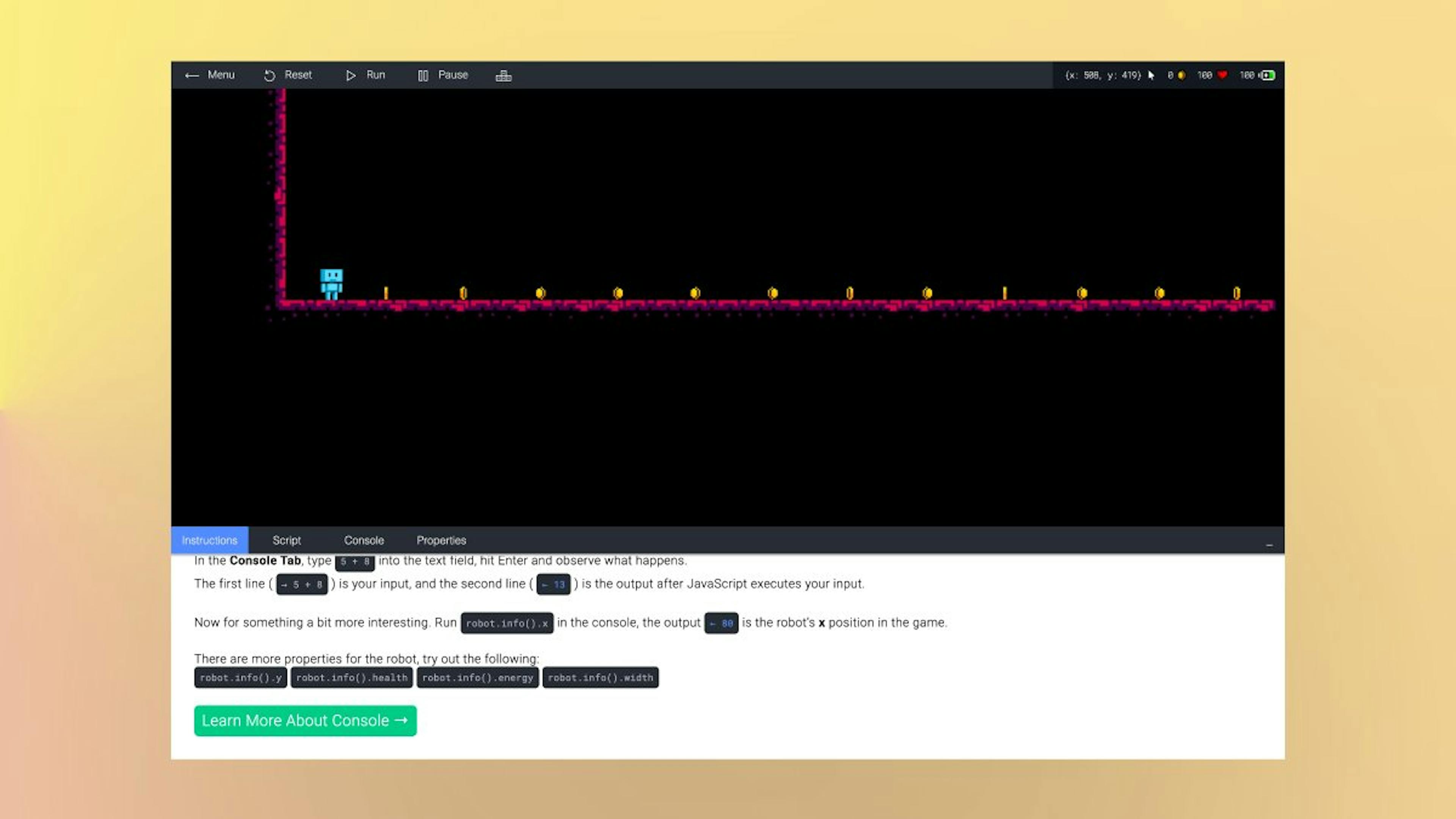Image resolution: width=1456 pixels, height=819 pixels.
Task: Click the robot.info().energy code snippet
Action: click(x=478, y=678)
